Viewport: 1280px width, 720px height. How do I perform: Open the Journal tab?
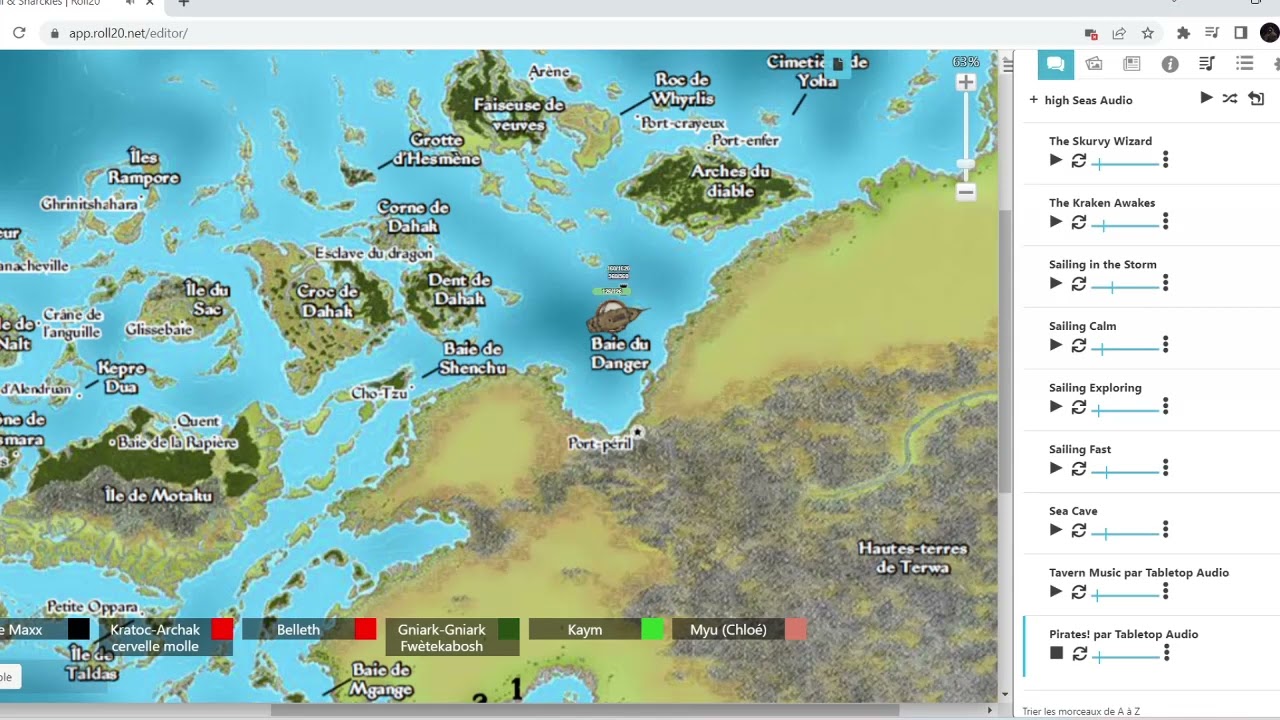1132,64
